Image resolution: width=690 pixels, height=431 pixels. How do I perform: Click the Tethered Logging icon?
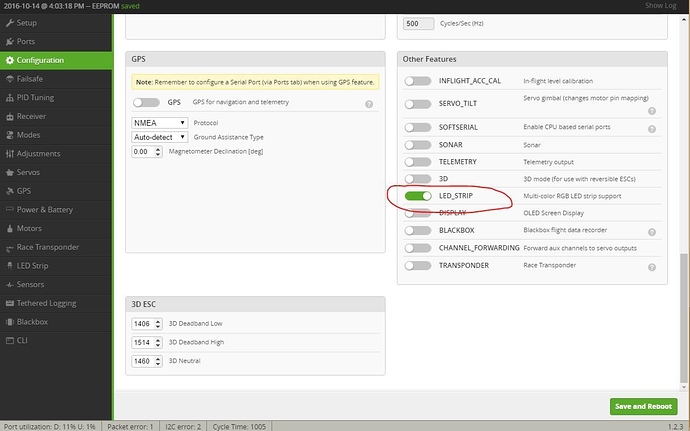pyautogui.click(x=10, y=303)
